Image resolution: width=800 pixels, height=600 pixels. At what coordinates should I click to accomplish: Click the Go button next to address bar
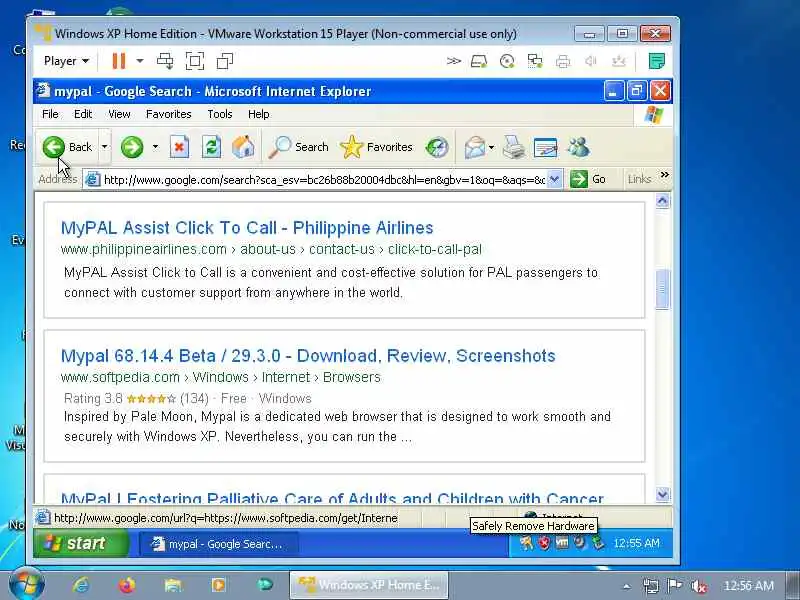[588, 179]
